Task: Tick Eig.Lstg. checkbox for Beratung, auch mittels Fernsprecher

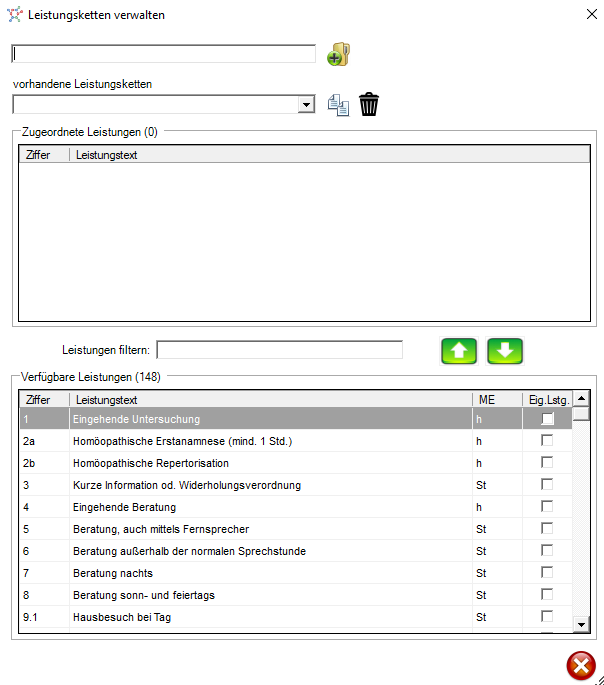Action: tap(547, 528)
